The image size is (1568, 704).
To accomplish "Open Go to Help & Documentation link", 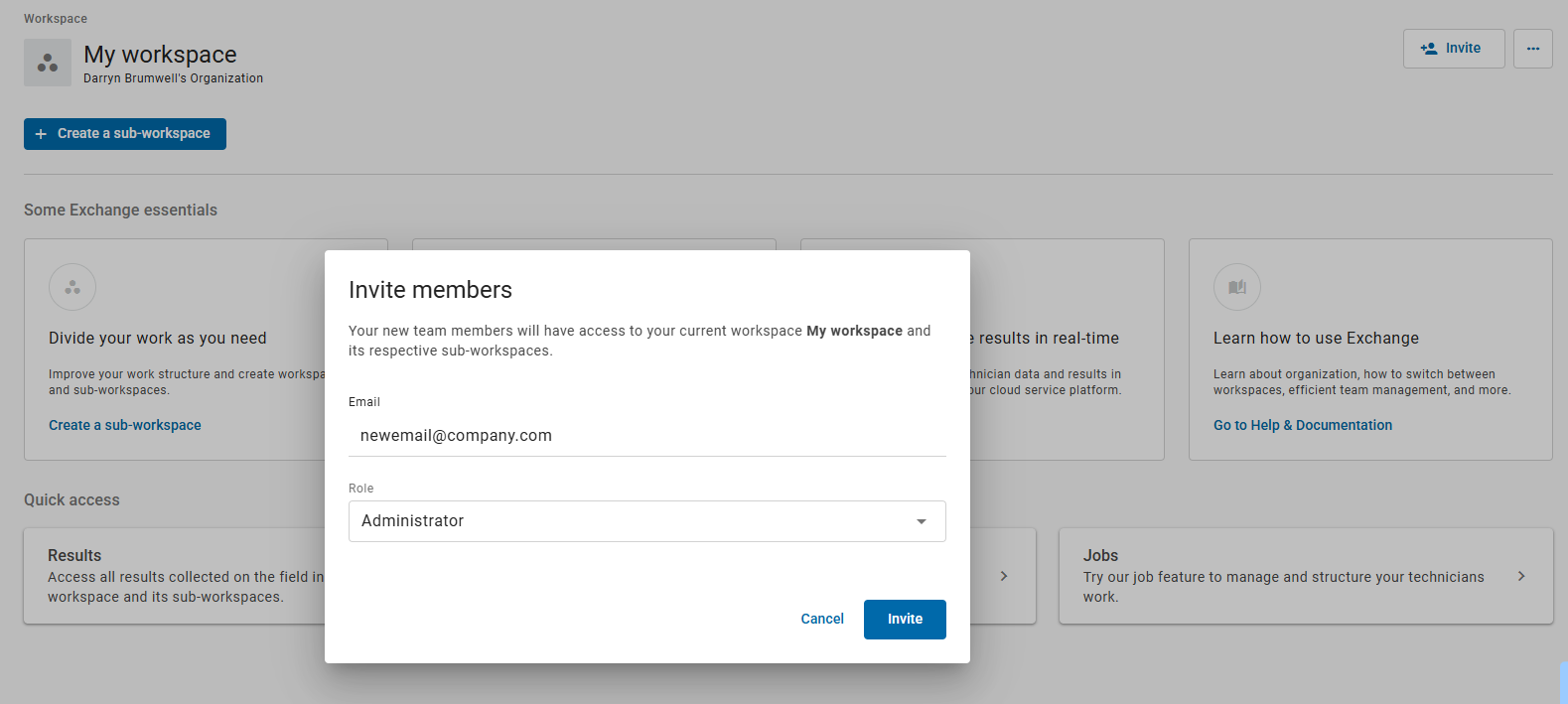I will [x=1303, y=425].
